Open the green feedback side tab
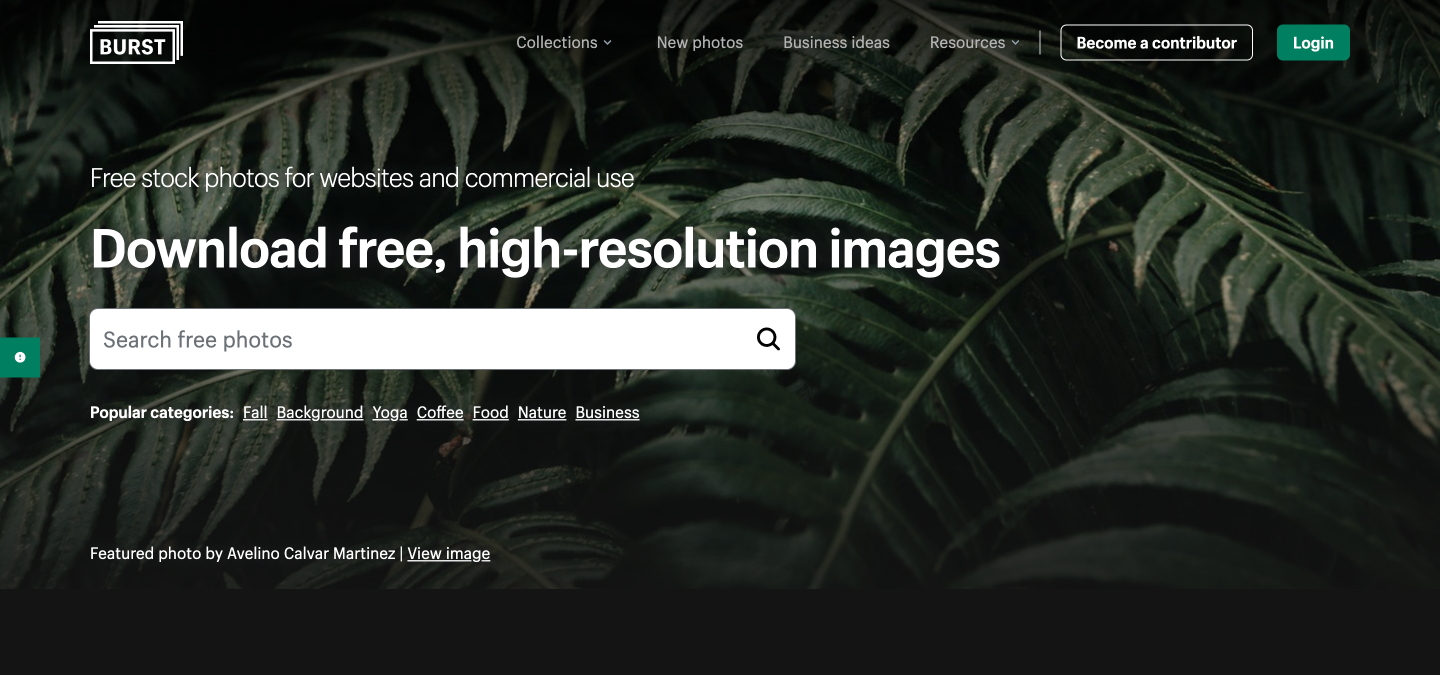 point(20,357)
